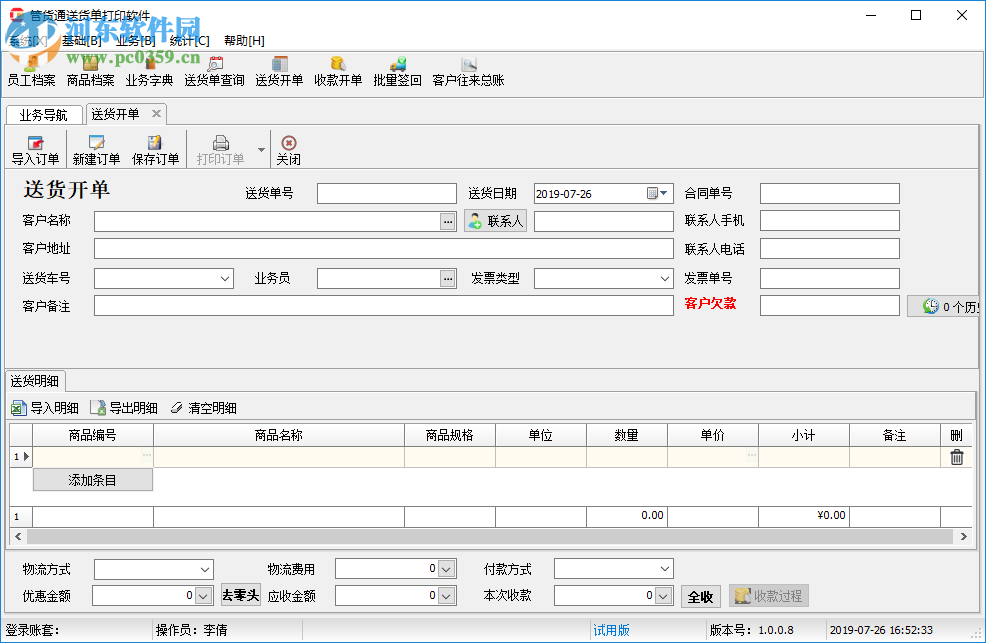Click the 试用版 link in status bar

point(611,630)
